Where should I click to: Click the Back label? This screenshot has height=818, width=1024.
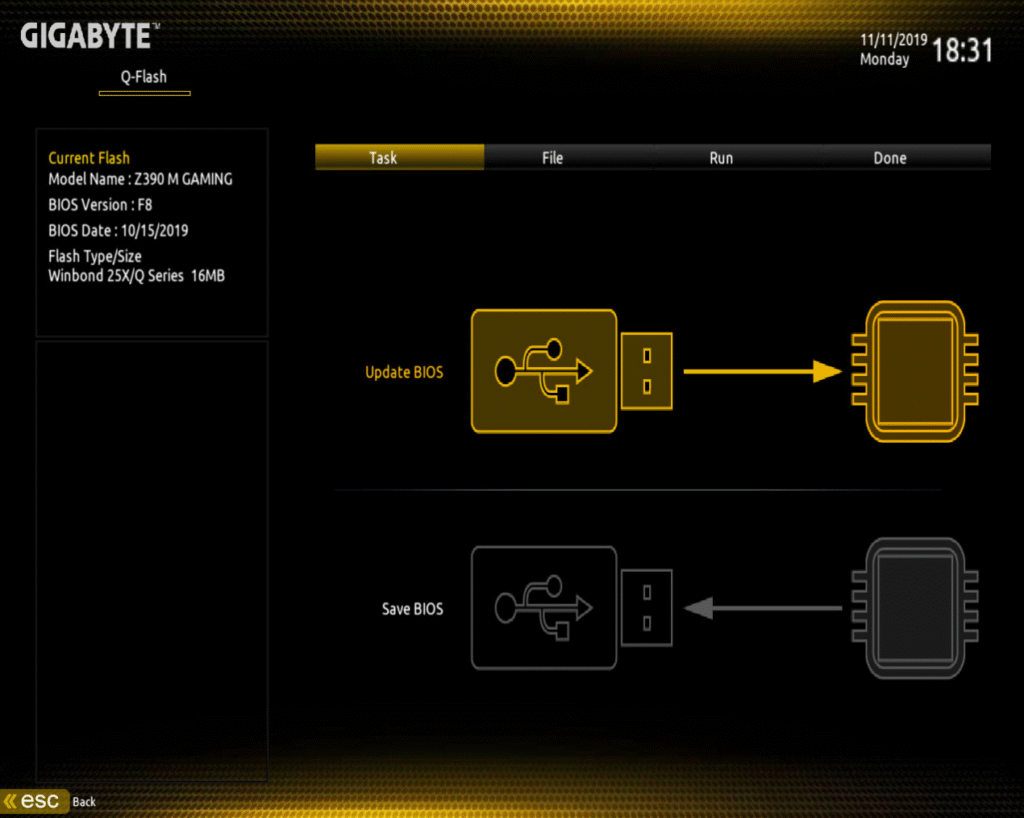point(84,802)
